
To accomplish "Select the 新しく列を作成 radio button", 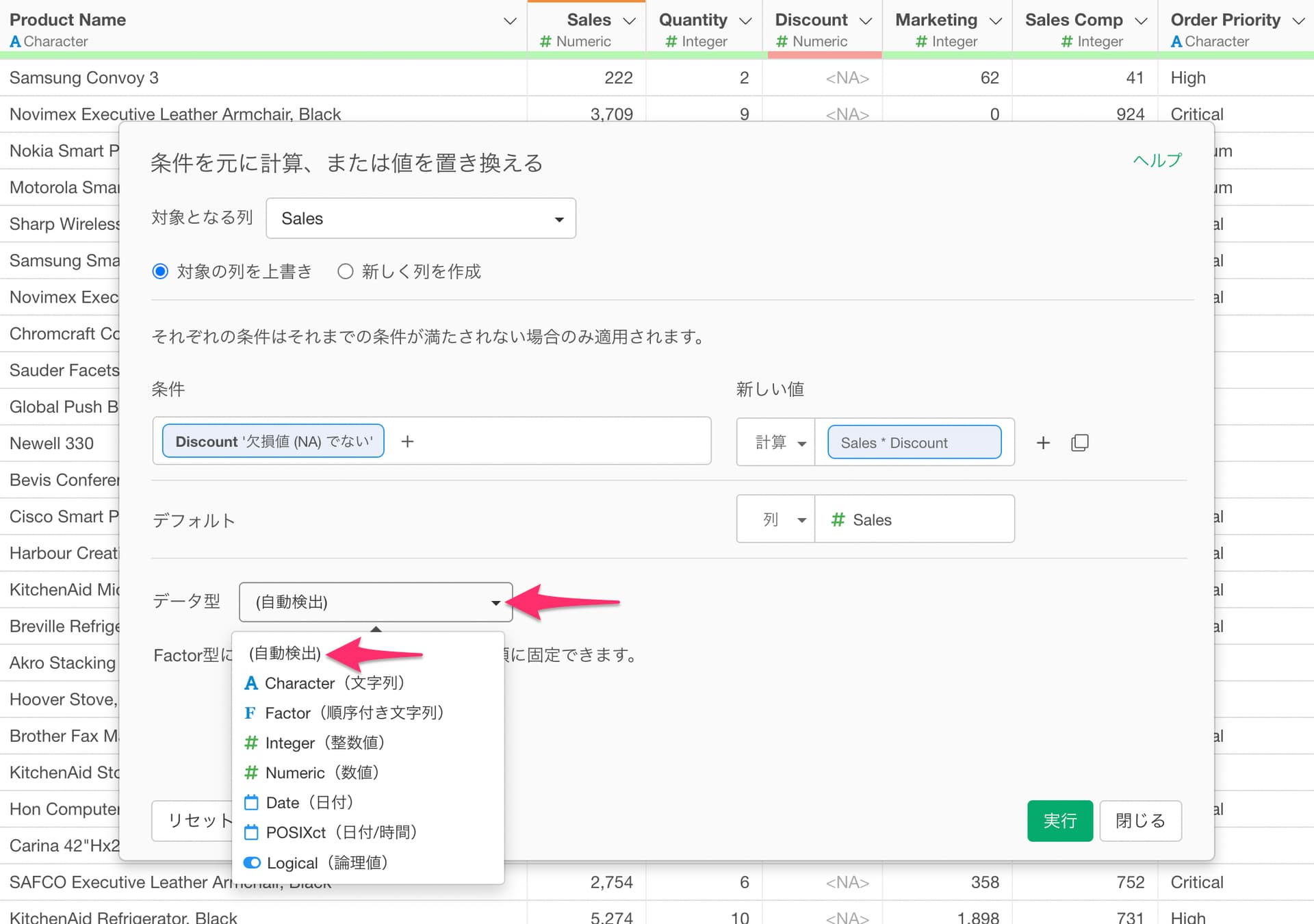I will click(346, 272).
